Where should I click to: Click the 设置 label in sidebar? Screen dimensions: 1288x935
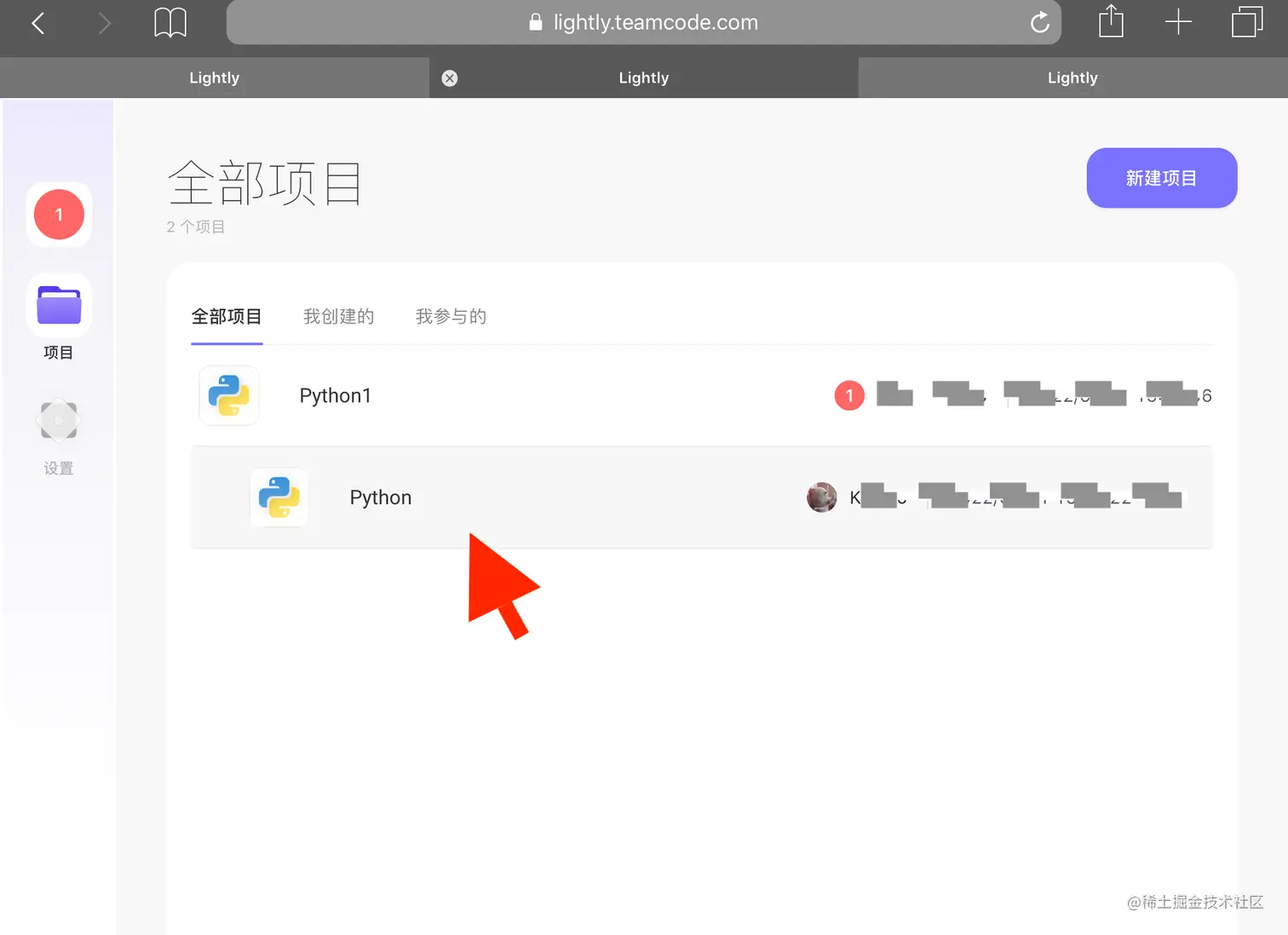59,468
